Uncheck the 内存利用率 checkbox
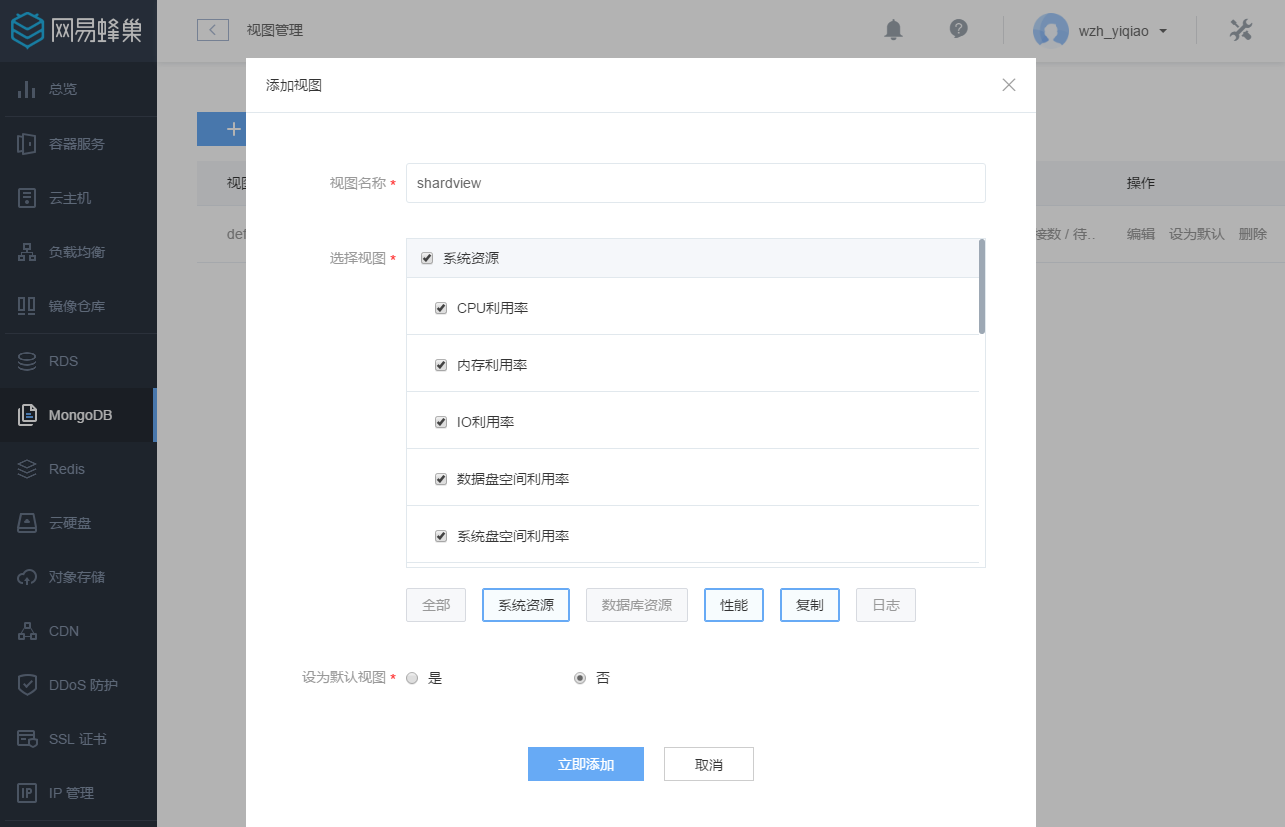1285x827 pixels. (441, 365)
